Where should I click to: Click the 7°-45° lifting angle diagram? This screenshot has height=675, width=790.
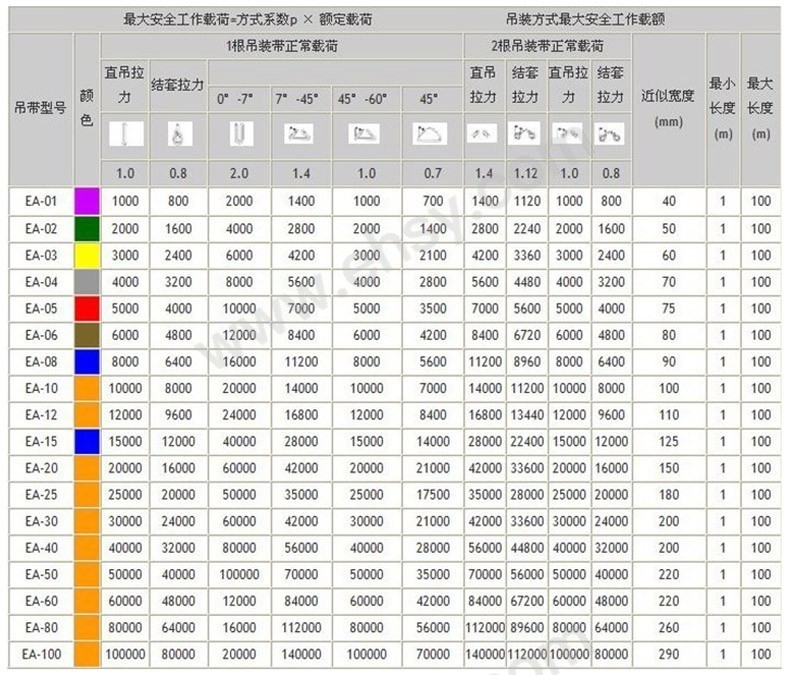299,134
